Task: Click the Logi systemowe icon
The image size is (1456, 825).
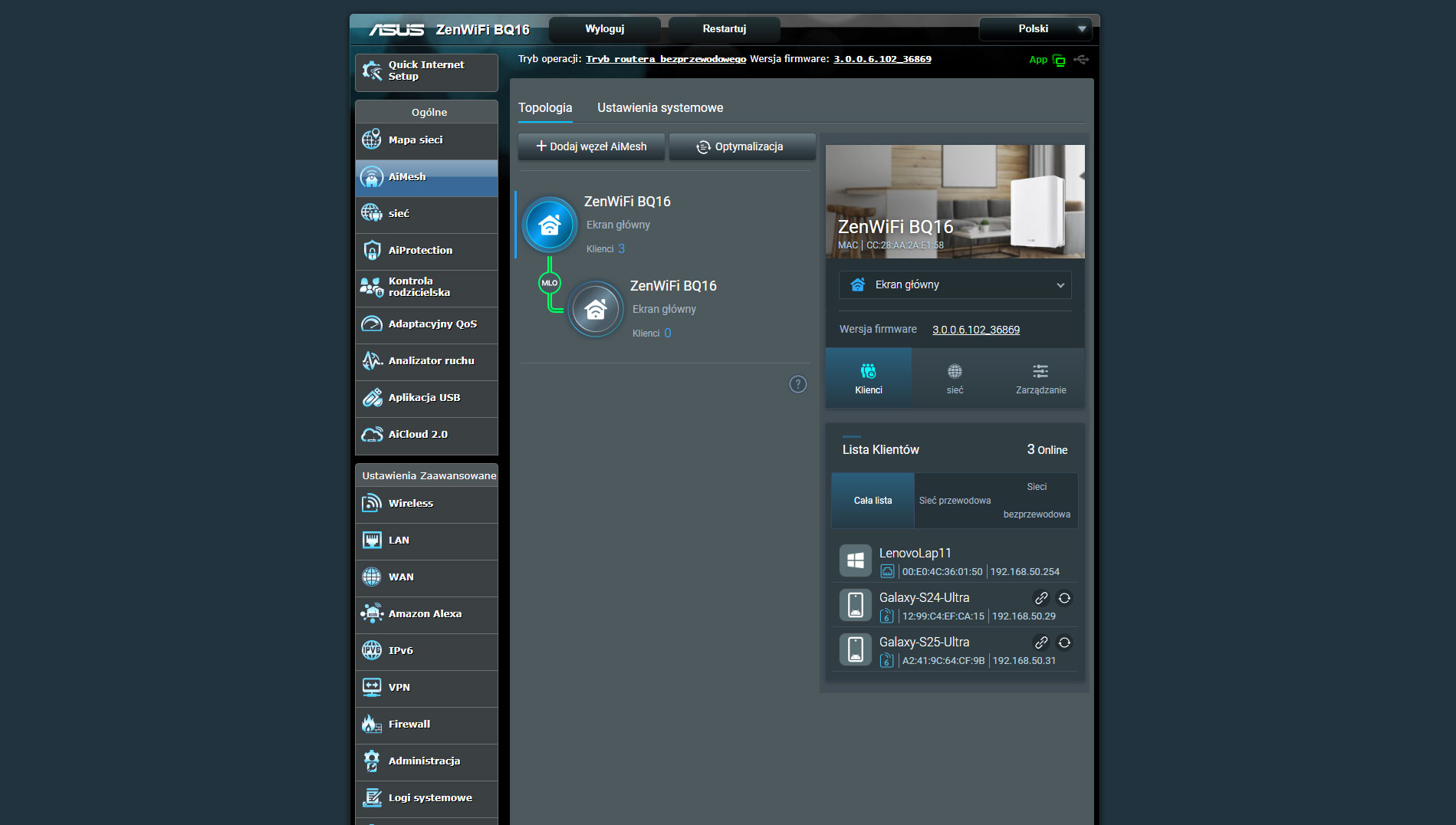Action: (x=372, y=797)
